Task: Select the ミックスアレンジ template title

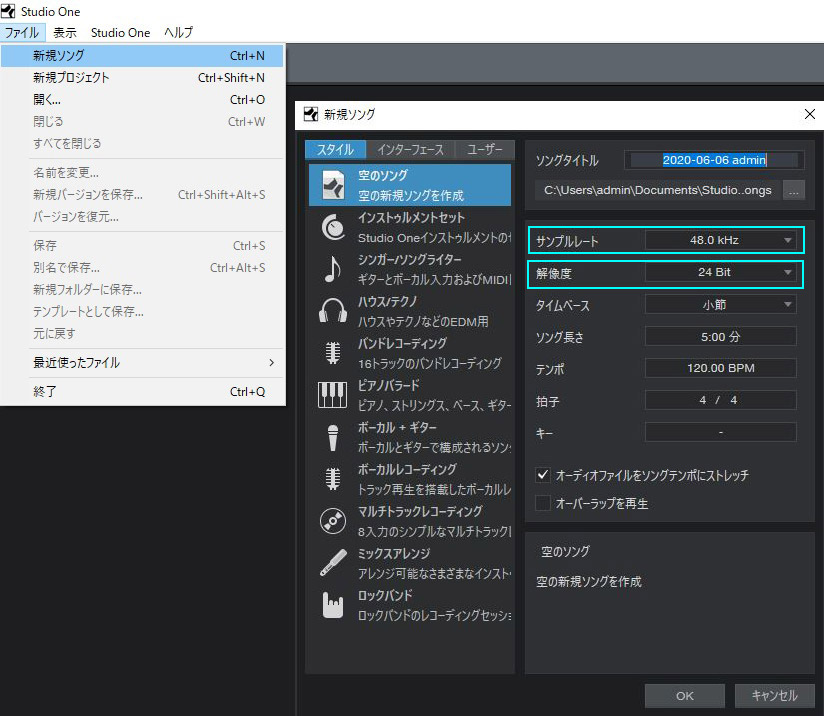Action: pos(394,554)
